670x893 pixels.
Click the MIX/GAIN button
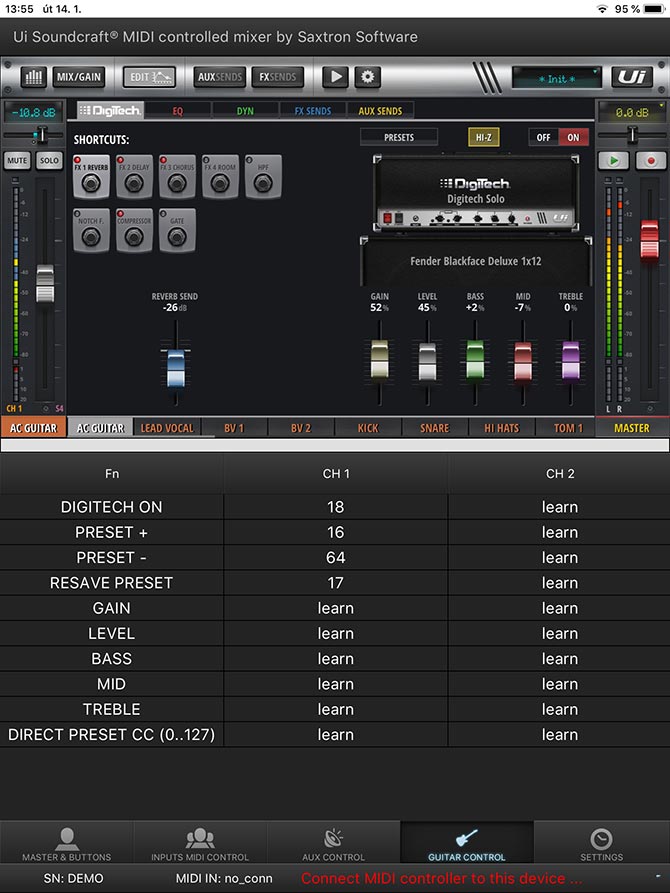(x=79, y=77)
